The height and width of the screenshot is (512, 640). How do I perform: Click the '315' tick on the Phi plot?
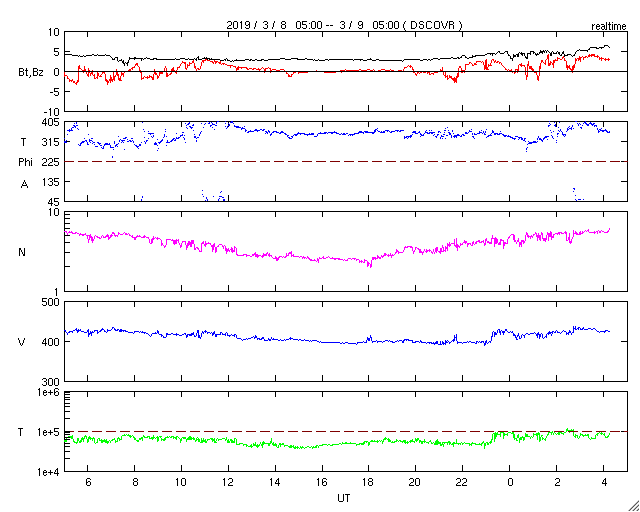tap(52, 142)
